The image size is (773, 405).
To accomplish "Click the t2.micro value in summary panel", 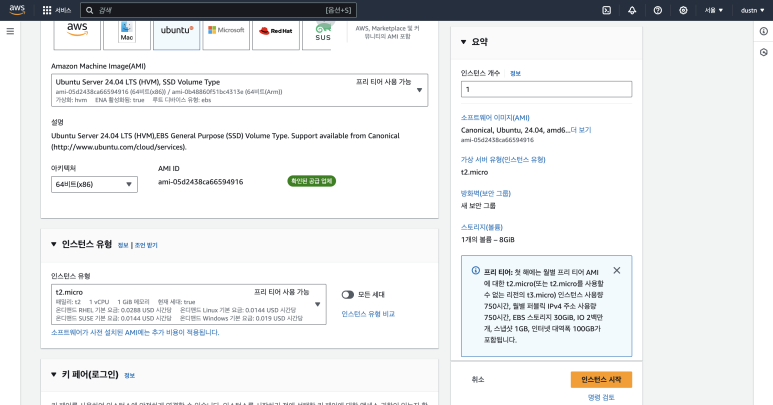I will tap(474, 172).
